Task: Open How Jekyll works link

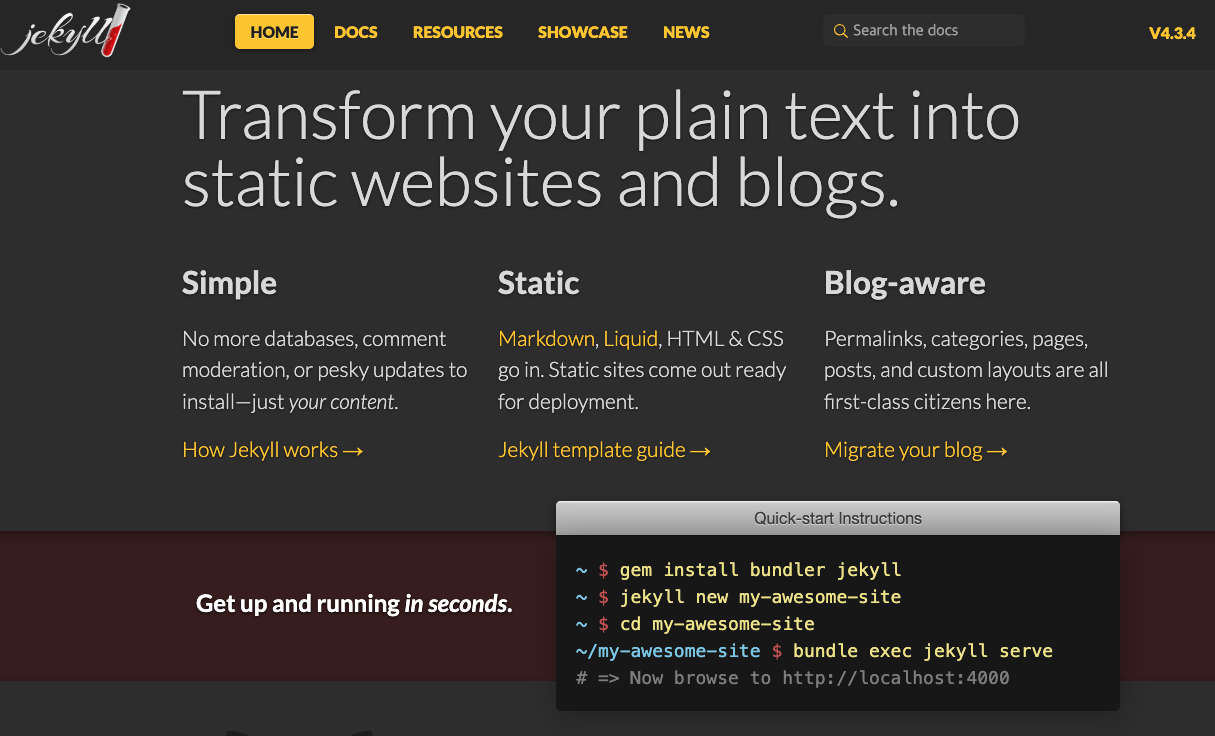Action: click(x=272, y=450)
